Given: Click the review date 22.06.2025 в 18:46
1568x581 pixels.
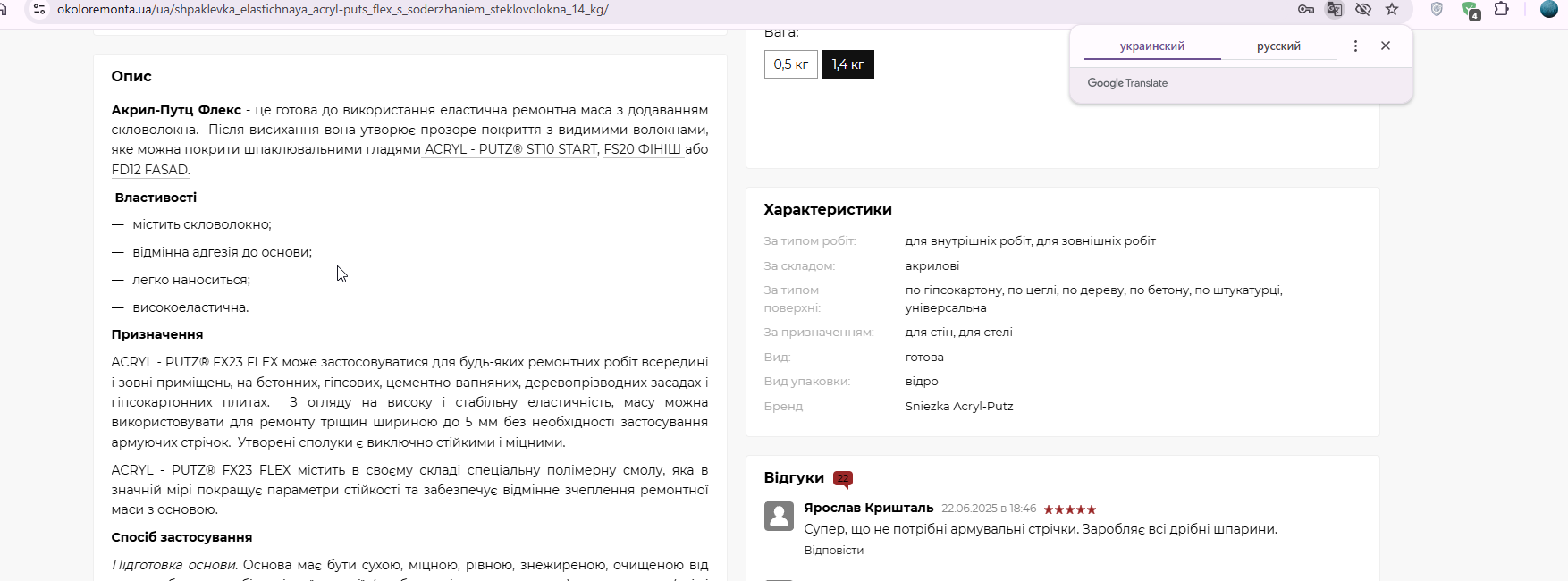Looking at the screenshot, I should [x=989, y=509].
